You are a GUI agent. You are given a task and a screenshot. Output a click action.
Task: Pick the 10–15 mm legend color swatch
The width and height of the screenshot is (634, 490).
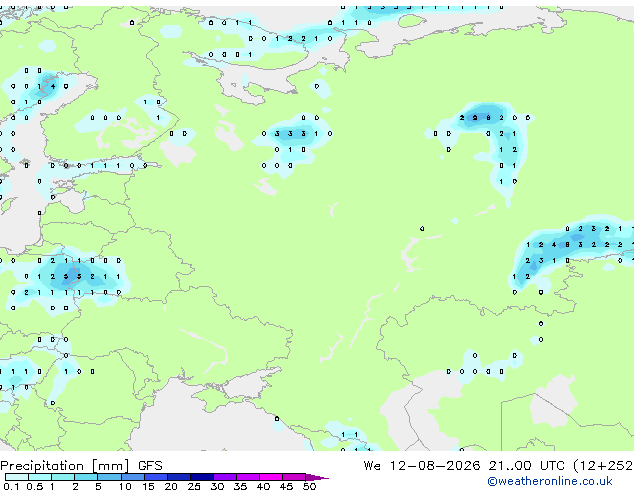point(133,477)
